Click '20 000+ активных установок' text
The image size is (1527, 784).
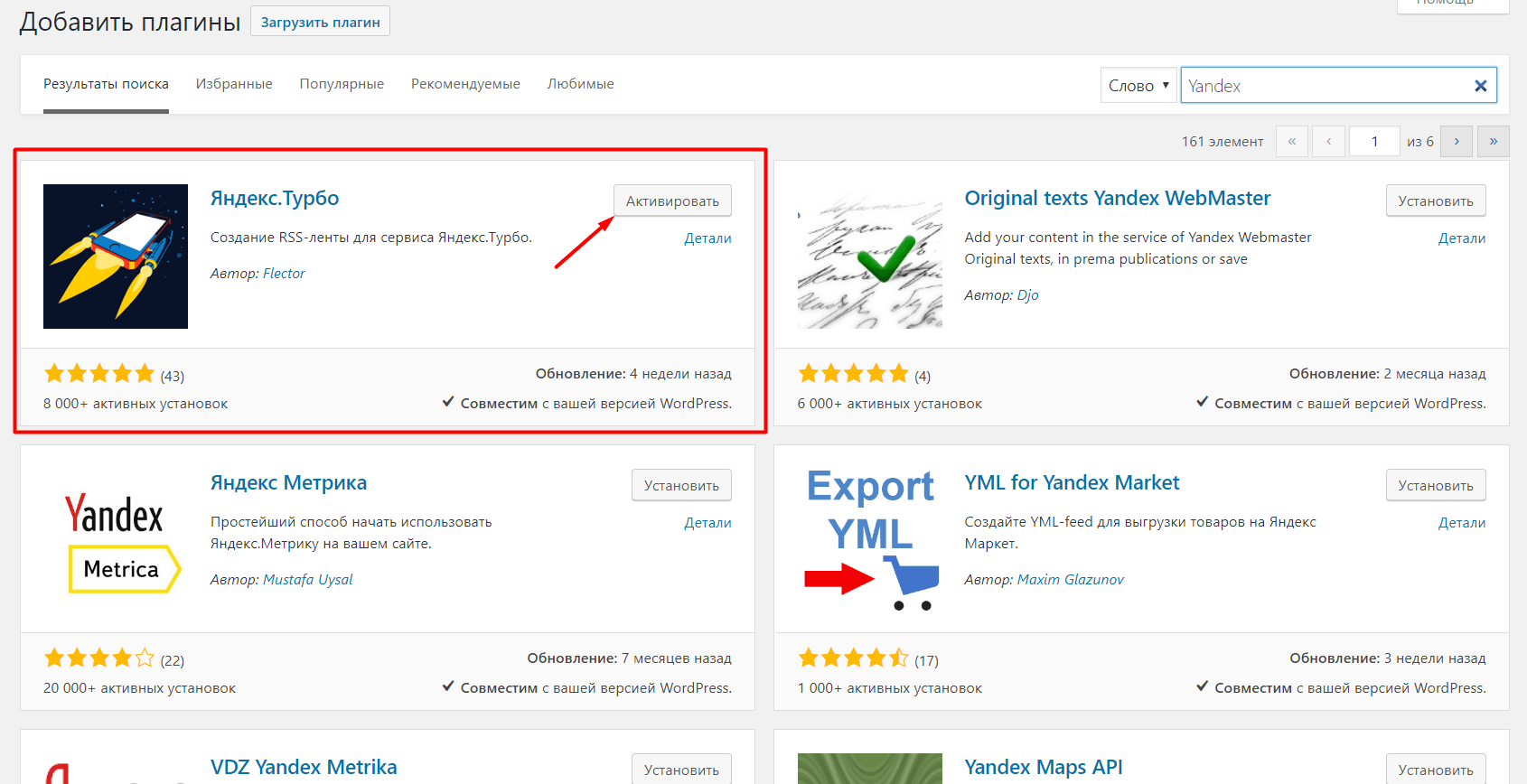(x=139, y=688)
